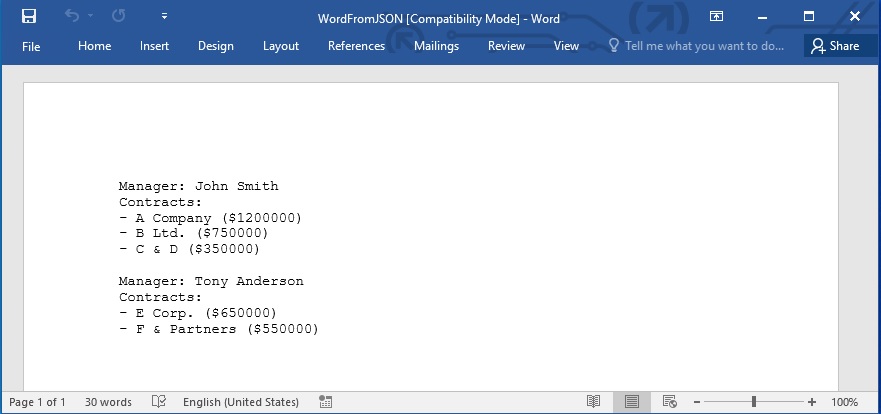
Task: Open language menu for English (United States)
Action: point(240,402)
